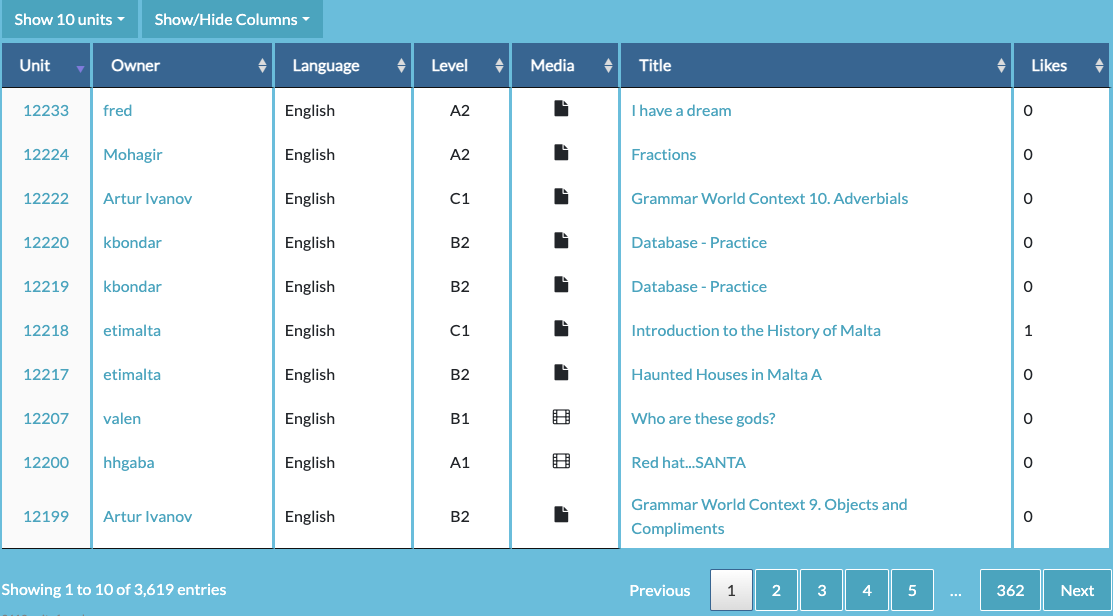Click the sort arrows icon on the Media column
Screen dimensions: 1113x616
(x=607, y=65)
